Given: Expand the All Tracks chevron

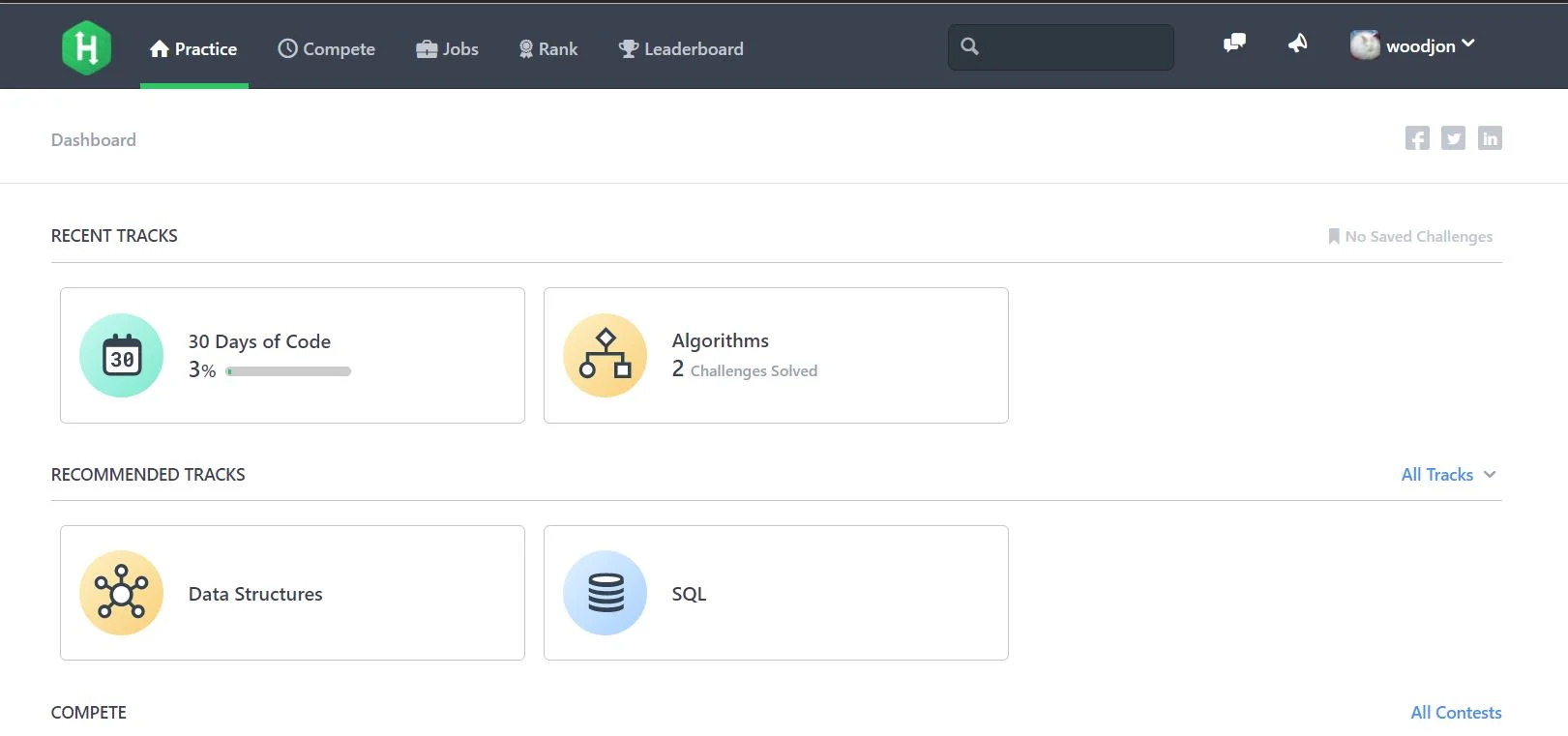Looking at the screenshot, I should [x=1490, y=474].
